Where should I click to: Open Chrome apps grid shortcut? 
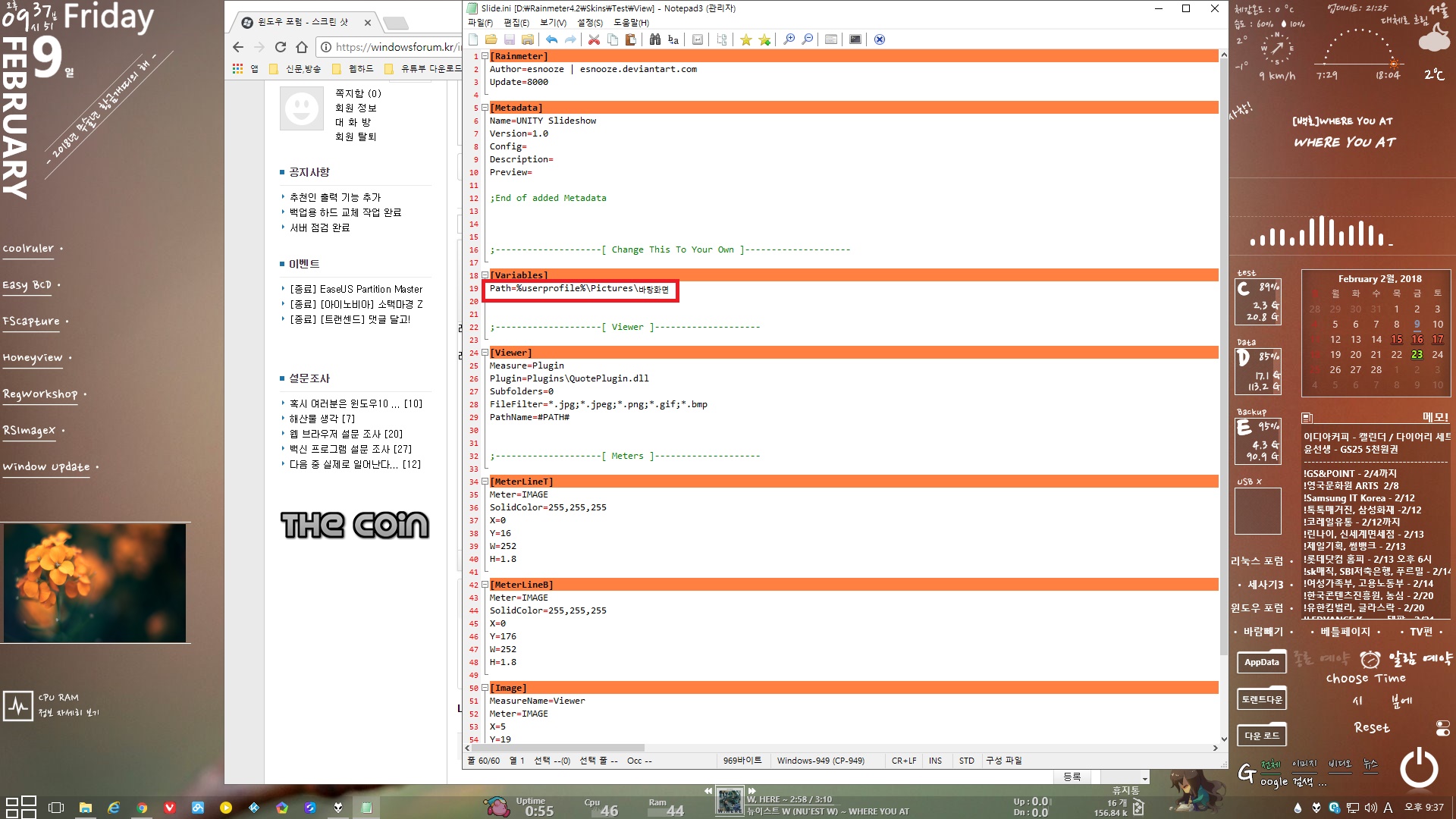(x=237, y=68)
